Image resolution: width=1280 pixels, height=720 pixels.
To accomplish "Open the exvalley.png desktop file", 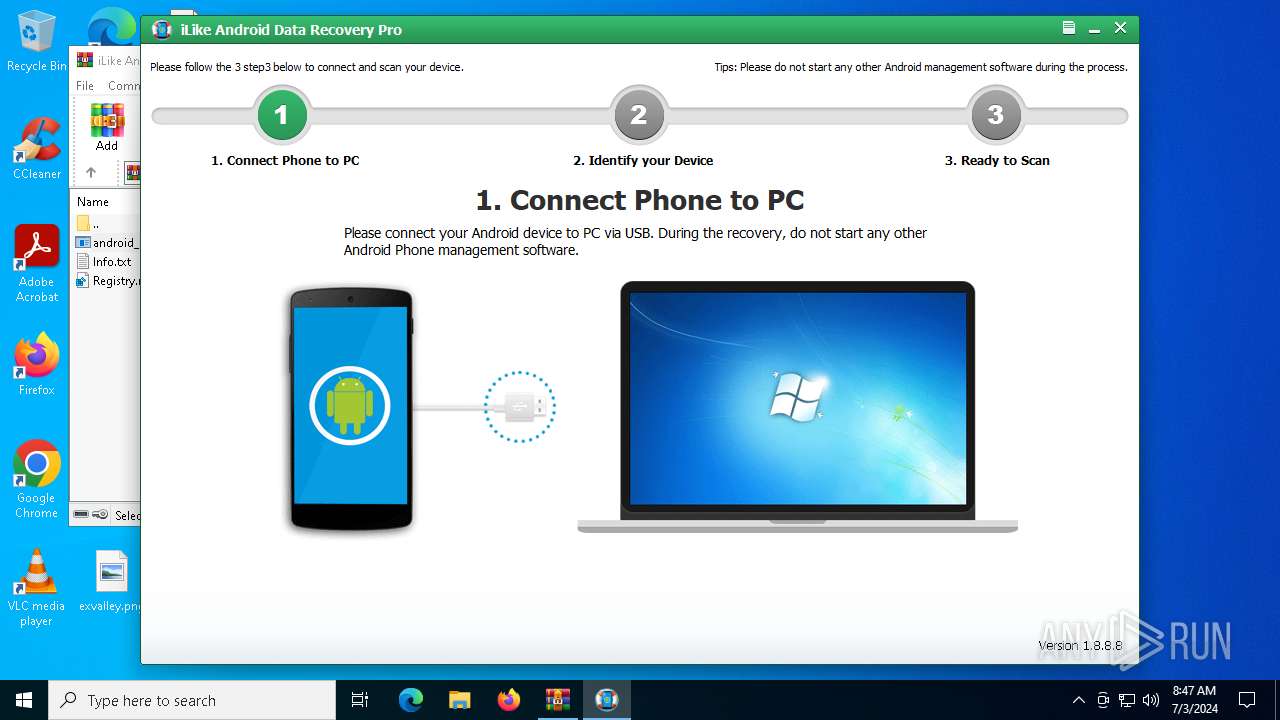I will [111, 581].
